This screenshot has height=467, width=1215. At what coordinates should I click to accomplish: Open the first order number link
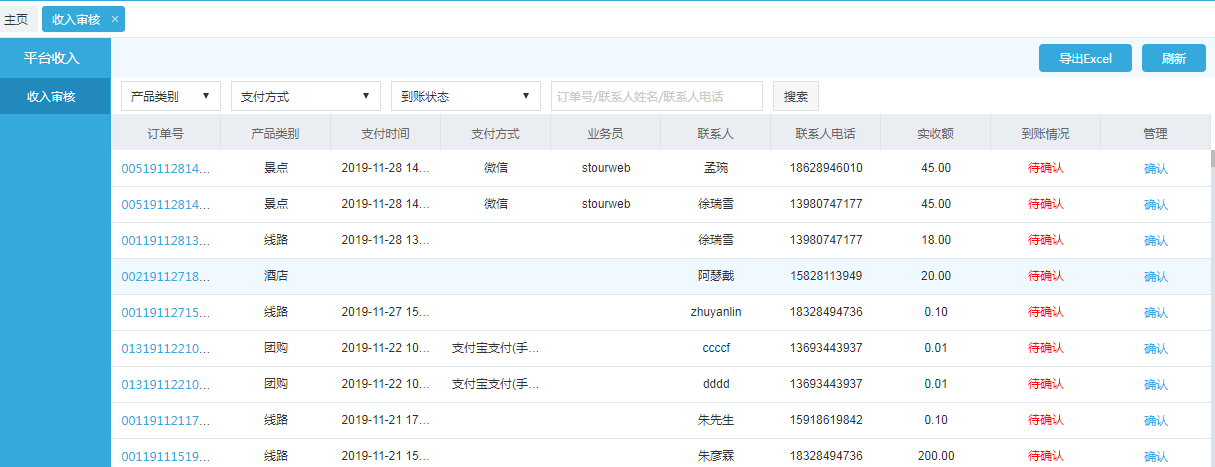click(x=166, y=168)
